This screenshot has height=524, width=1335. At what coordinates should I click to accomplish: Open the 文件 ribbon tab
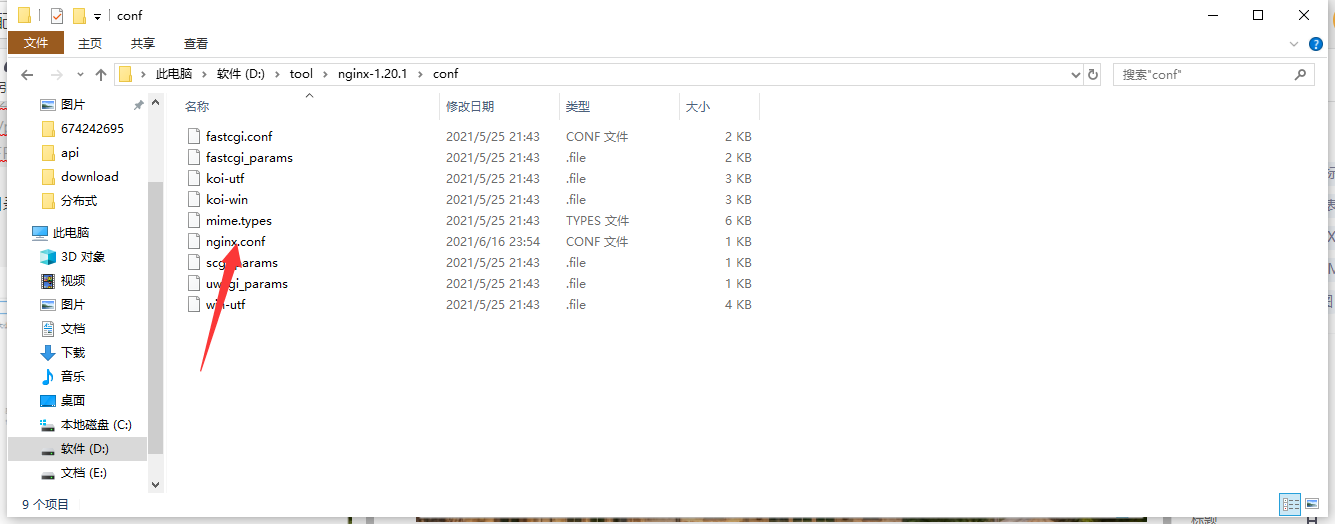[x=36, y=43]
